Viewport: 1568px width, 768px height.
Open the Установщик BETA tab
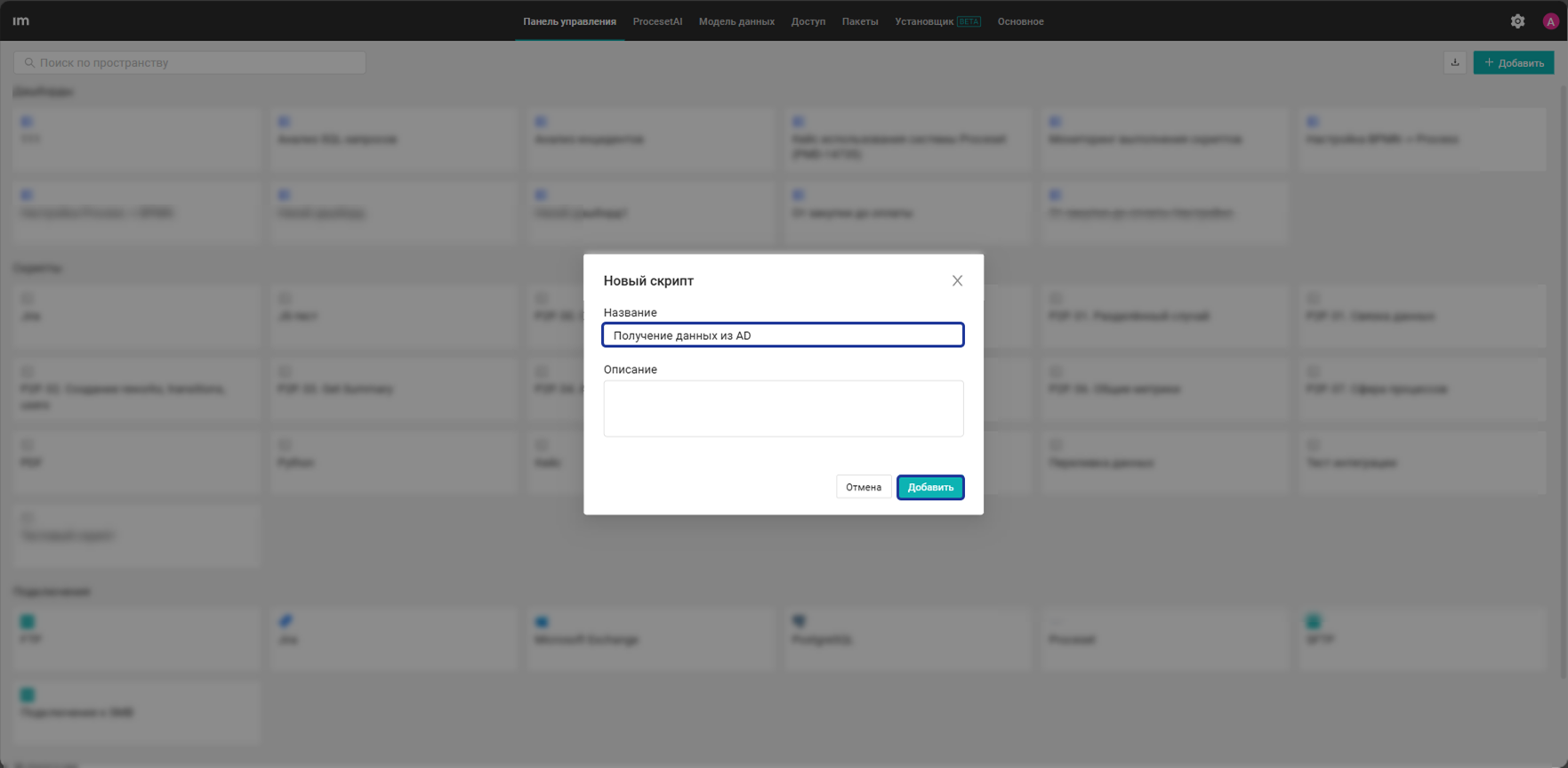[x=937, y=21]
